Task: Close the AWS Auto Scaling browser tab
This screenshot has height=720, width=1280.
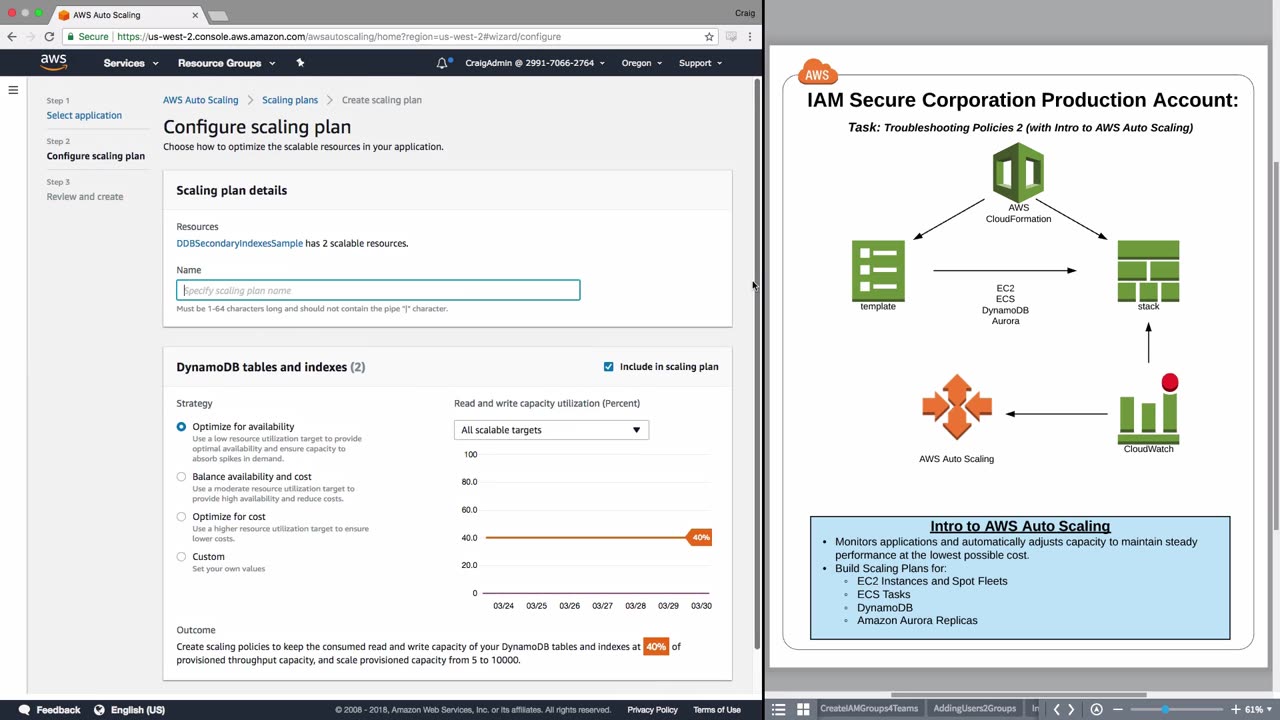Action: pyautogui.click(x=195, y=15)
